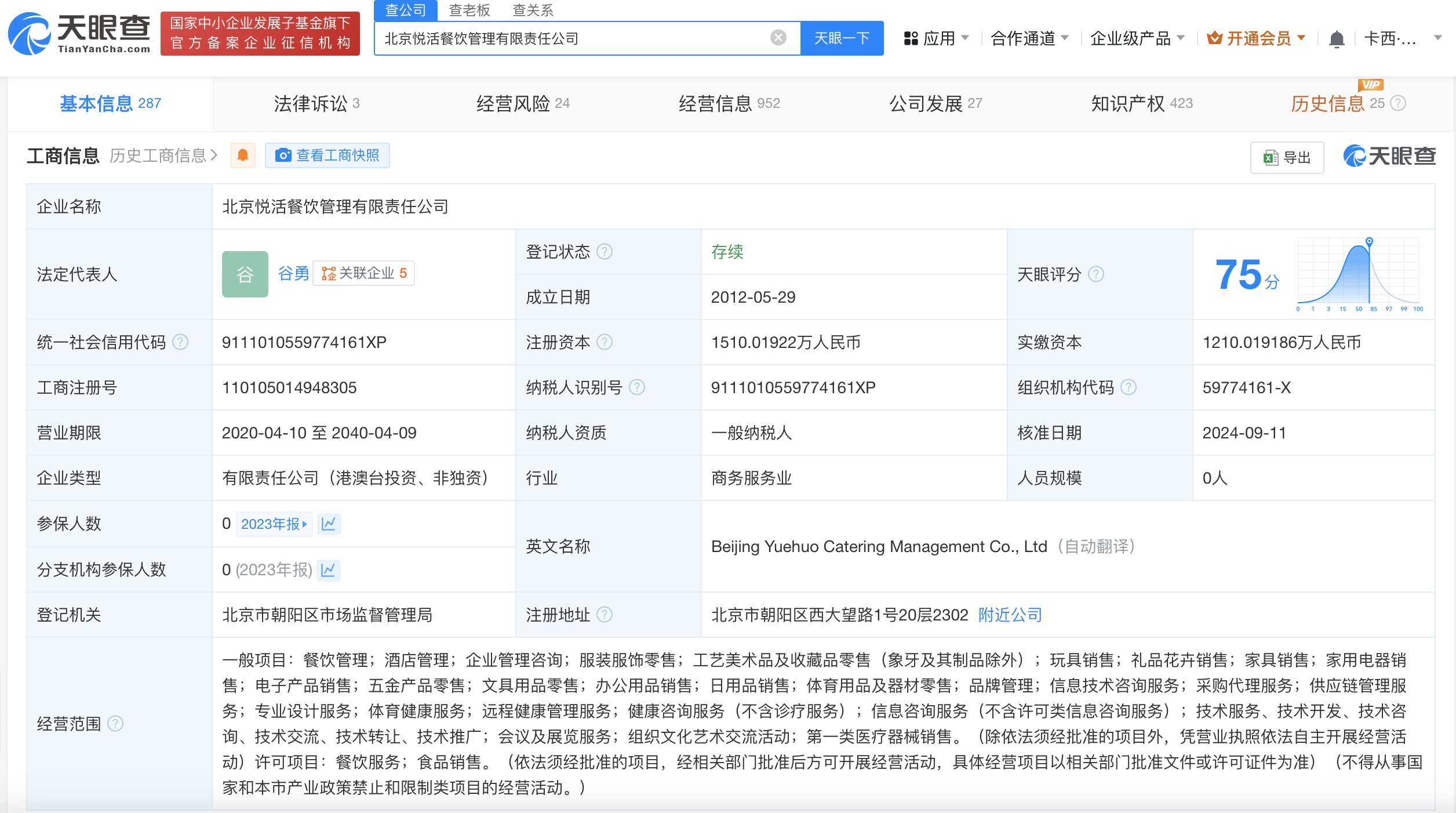Image resolution: width=1456 pixels, height=813 pixels.
Task: Click organization code 59774161-X
Action: (1247, 387)
